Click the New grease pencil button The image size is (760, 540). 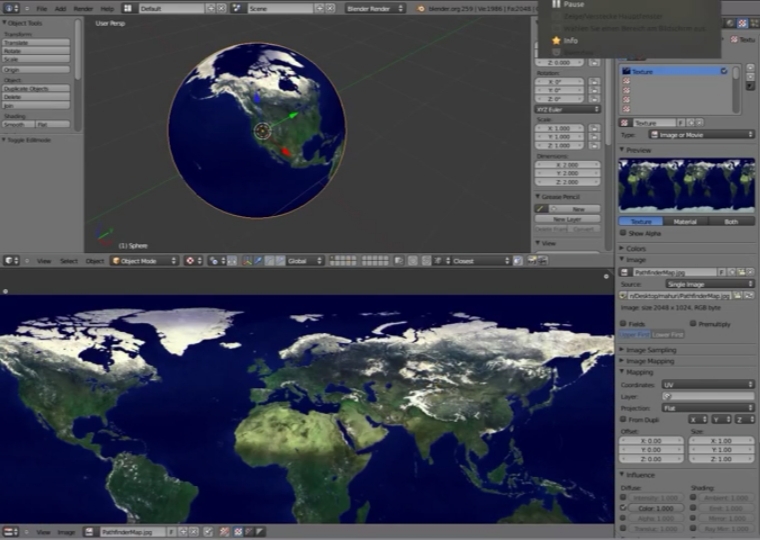(575, 208)
